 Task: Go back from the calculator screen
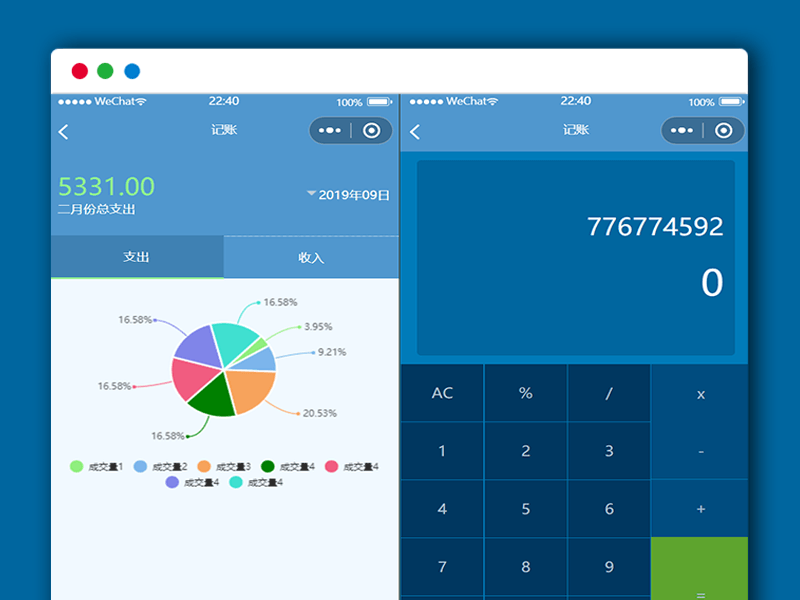coord(415,132)
